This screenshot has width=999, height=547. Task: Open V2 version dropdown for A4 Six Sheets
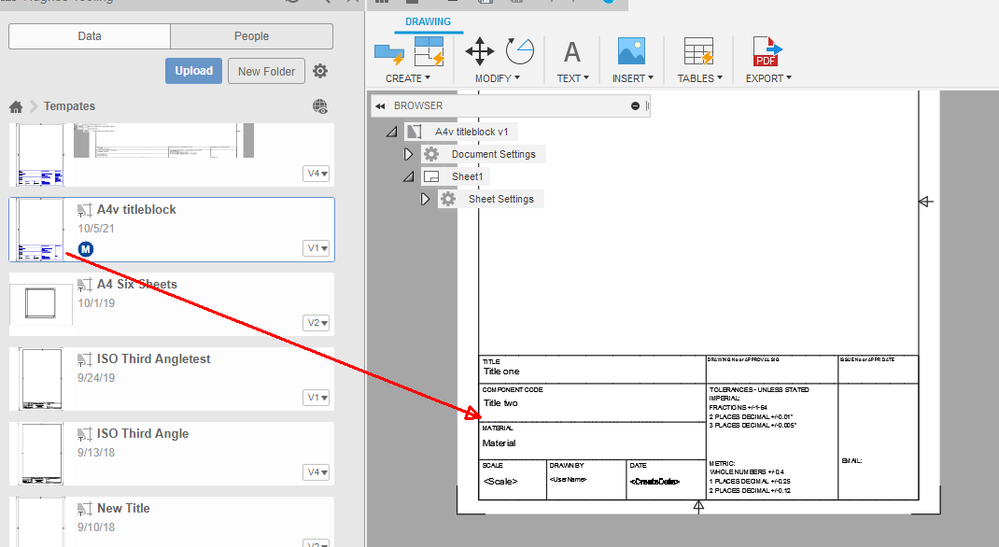coord(316,323)
